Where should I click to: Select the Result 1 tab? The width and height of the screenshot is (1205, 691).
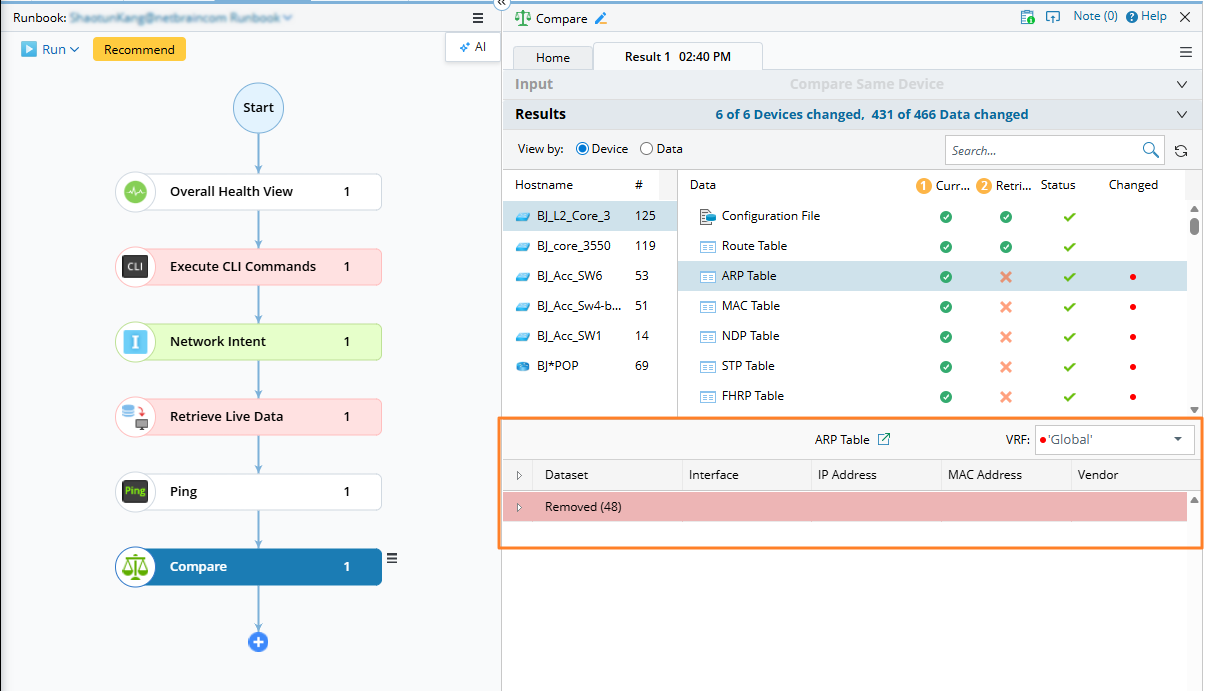(x=677, y=57)
